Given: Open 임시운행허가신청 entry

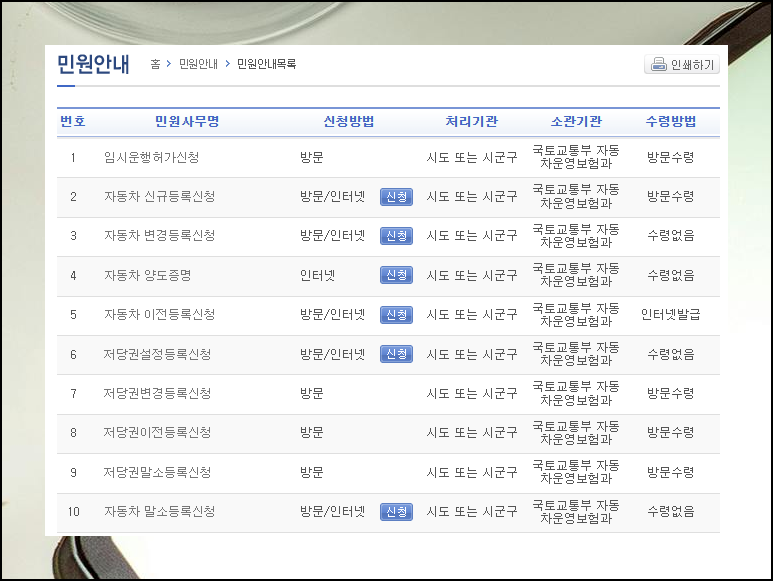Looking at the screenshot, I should pyautogui.click(x=151, y=158).
